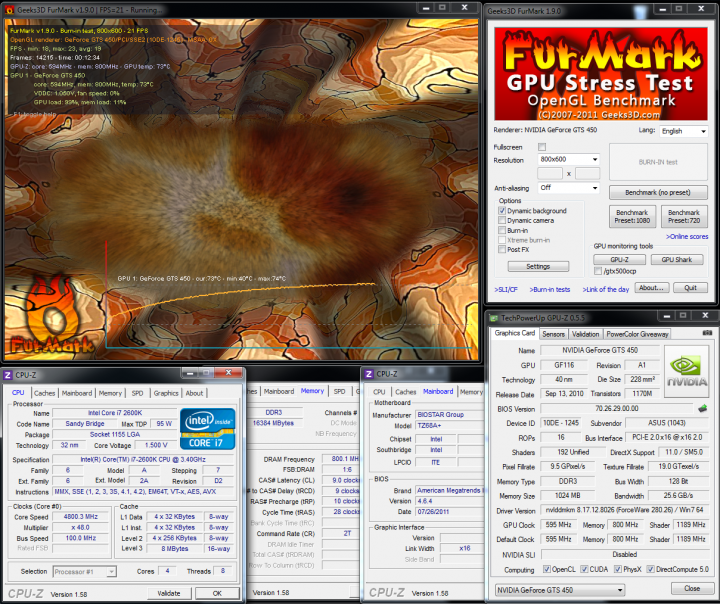Image resolution: width=720 pixels, height=604 pixels.
Task: Click the Close button in GPU-Z
Action: (692, 588)
